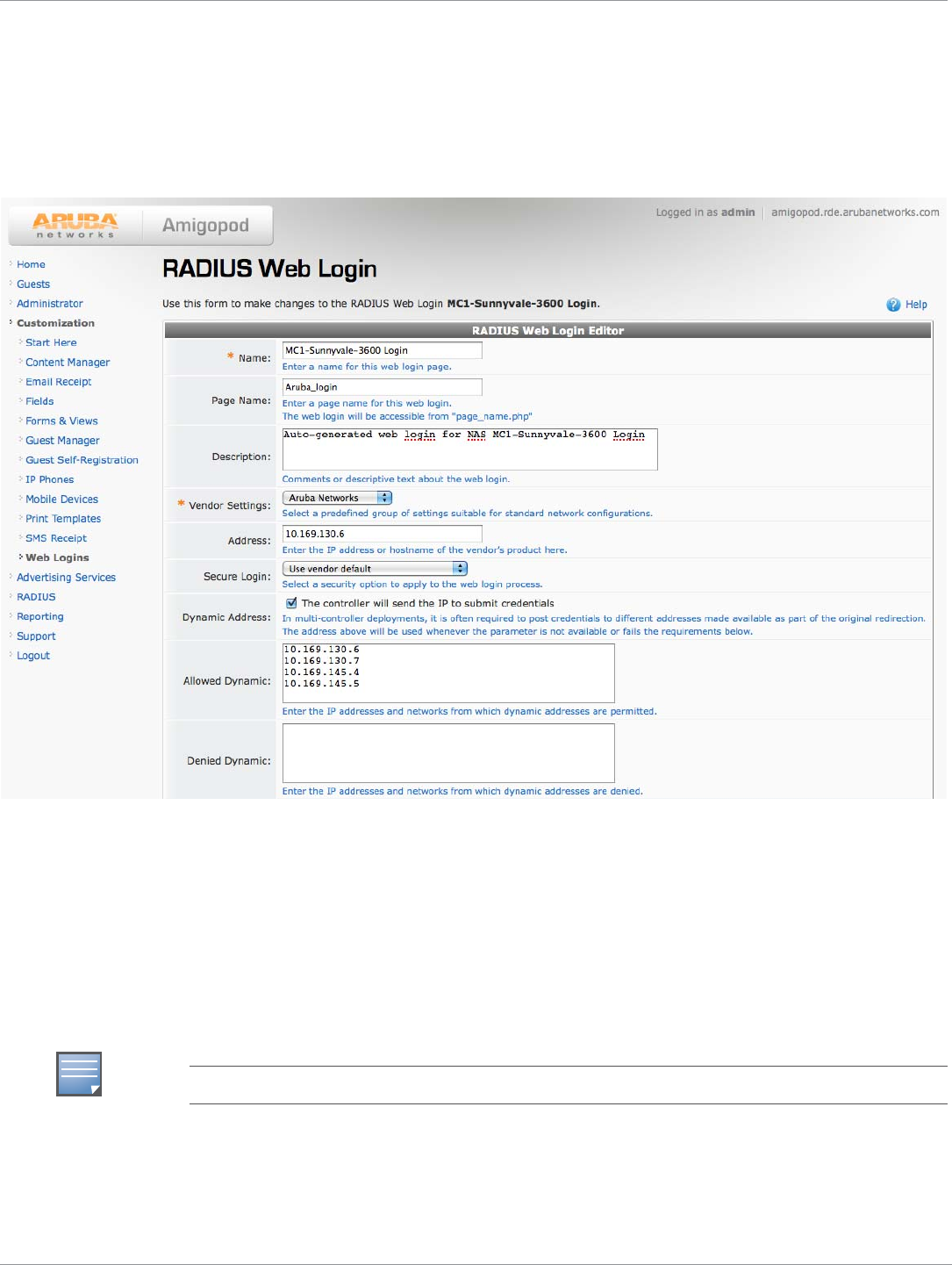Click the RADIUS Web Login Editor title bar
This screenshot has width=952, height=1265.
(x=548, y=331)
